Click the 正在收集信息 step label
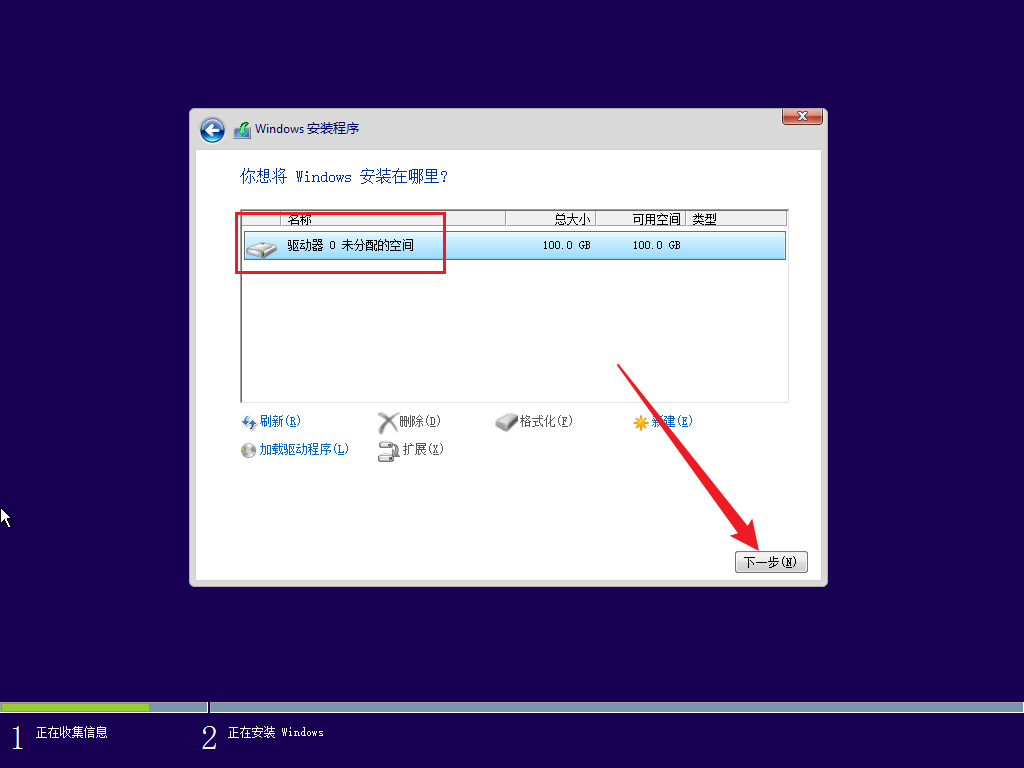This screenshot has height=768, width=1024. tap(72, 733)
